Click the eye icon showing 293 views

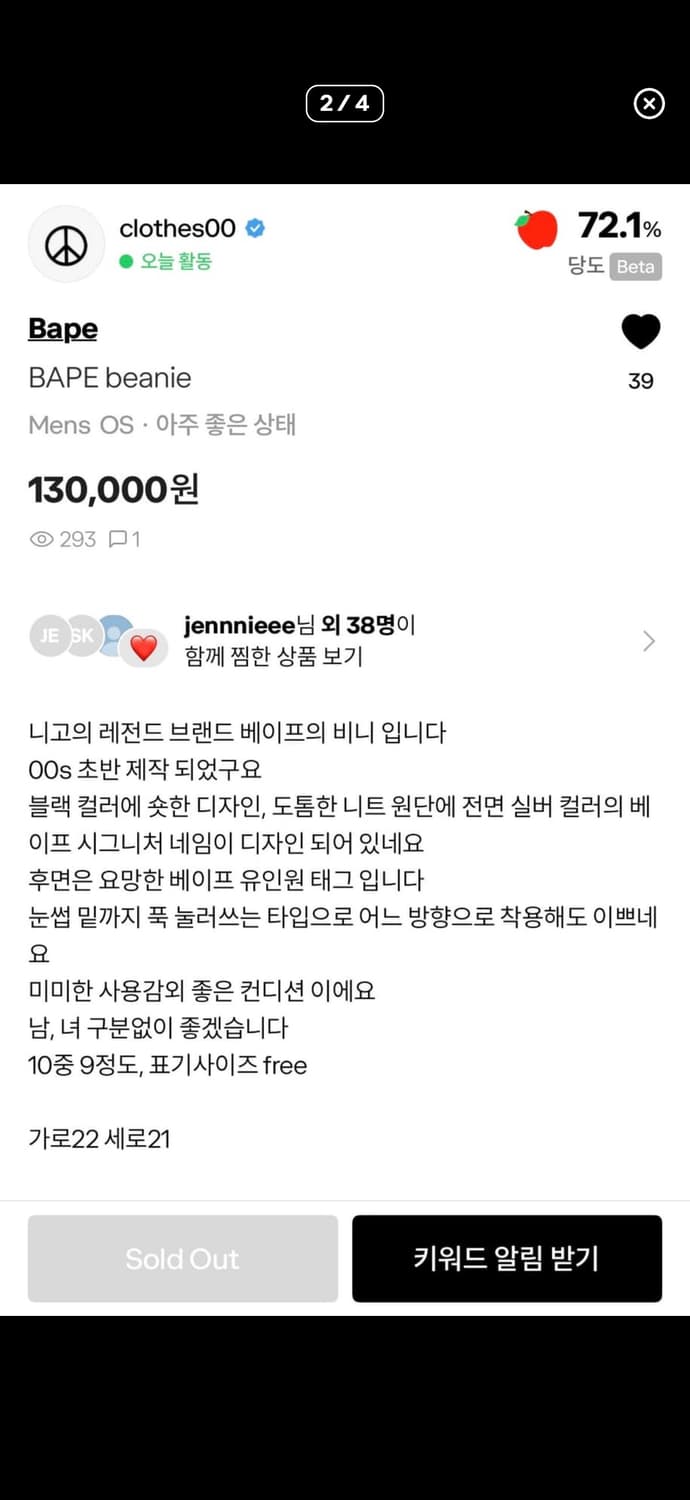tap(42, 539)
